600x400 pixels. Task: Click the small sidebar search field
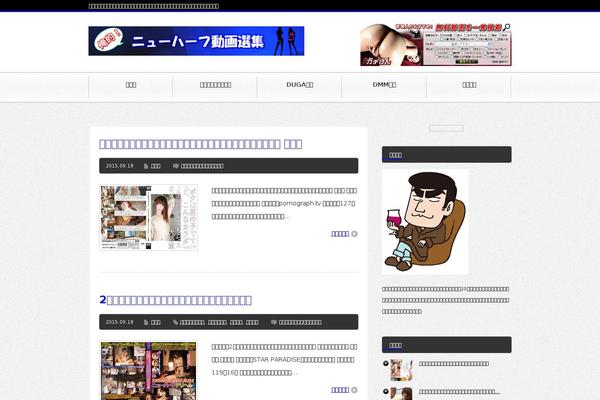(447, 128)
